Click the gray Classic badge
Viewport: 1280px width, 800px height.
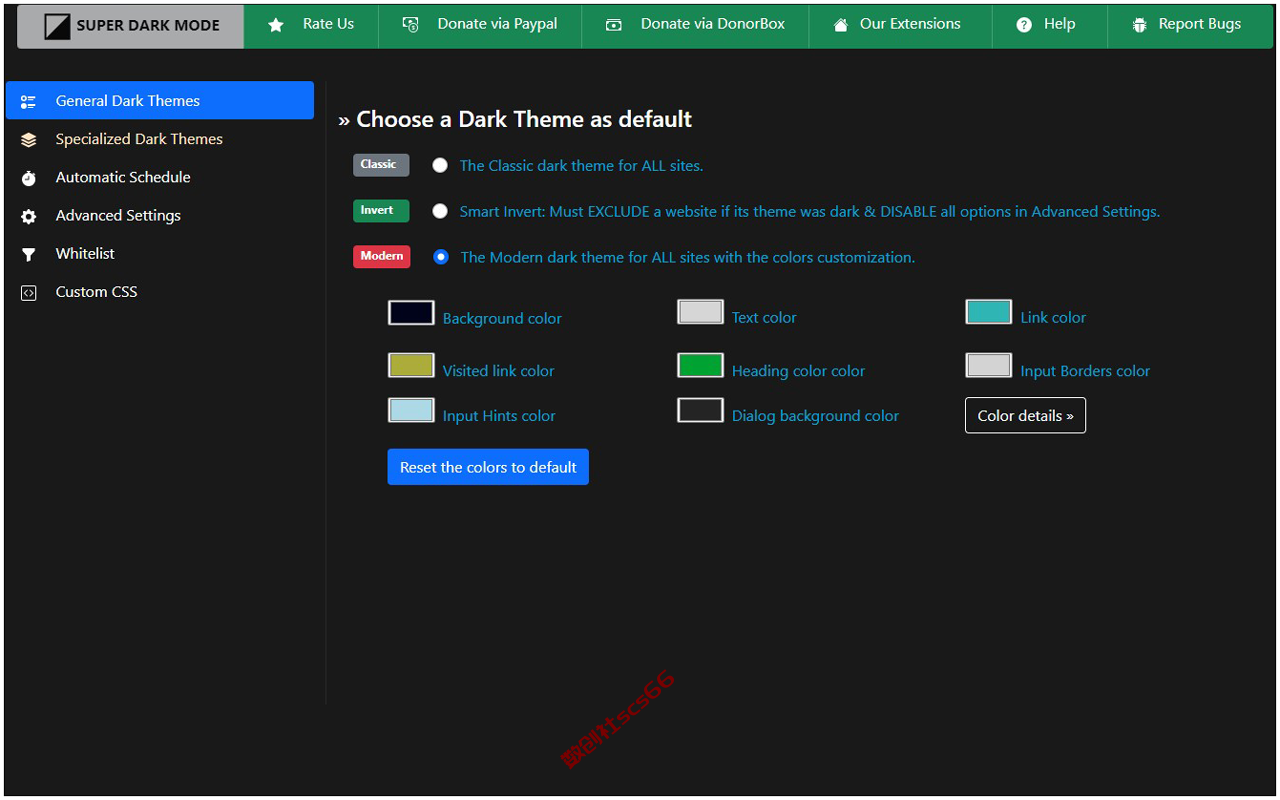point(381,165)
